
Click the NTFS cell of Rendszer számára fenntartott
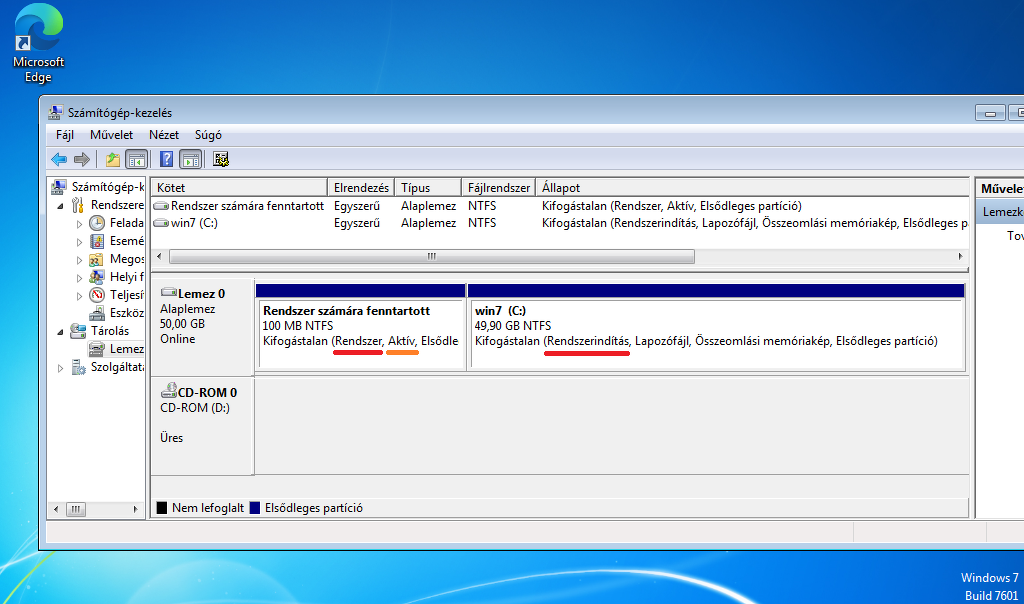482,206
